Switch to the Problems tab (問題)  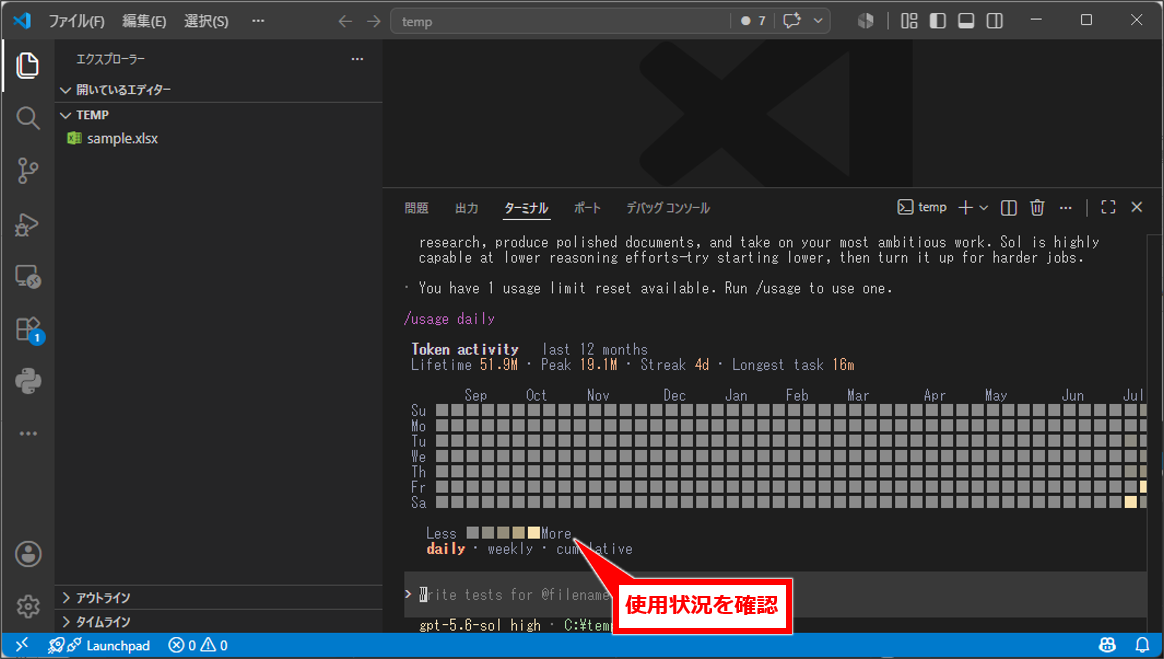[x=416, y=208]
